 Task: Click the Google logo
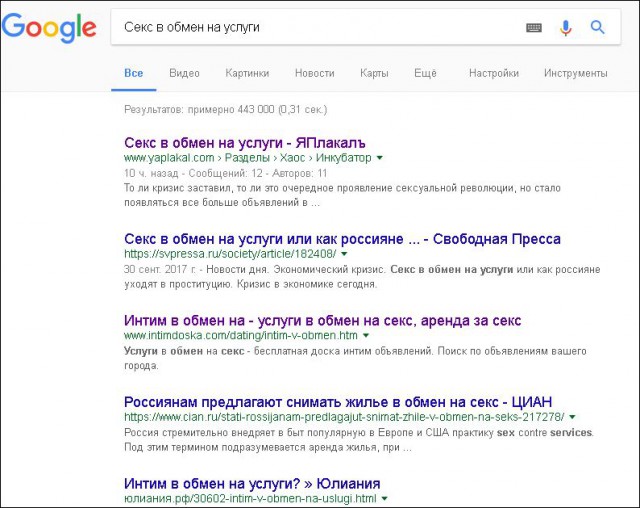[49, 27]
